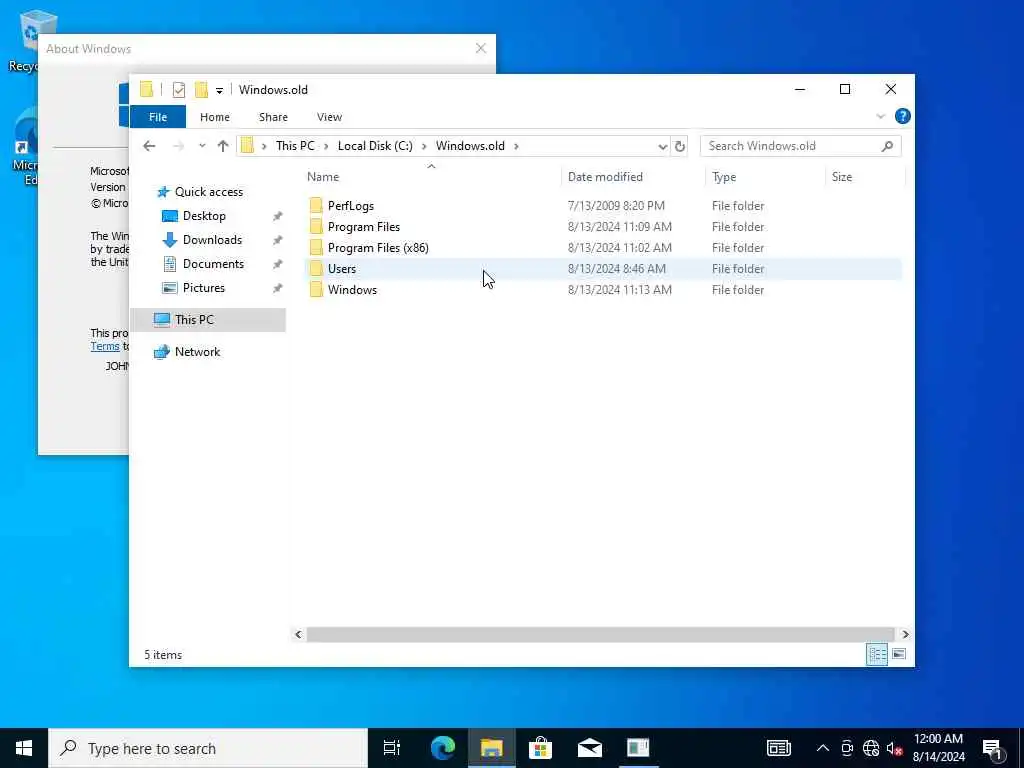Click the Windows Start button
1024x768 pixels.
click(24, 748)
